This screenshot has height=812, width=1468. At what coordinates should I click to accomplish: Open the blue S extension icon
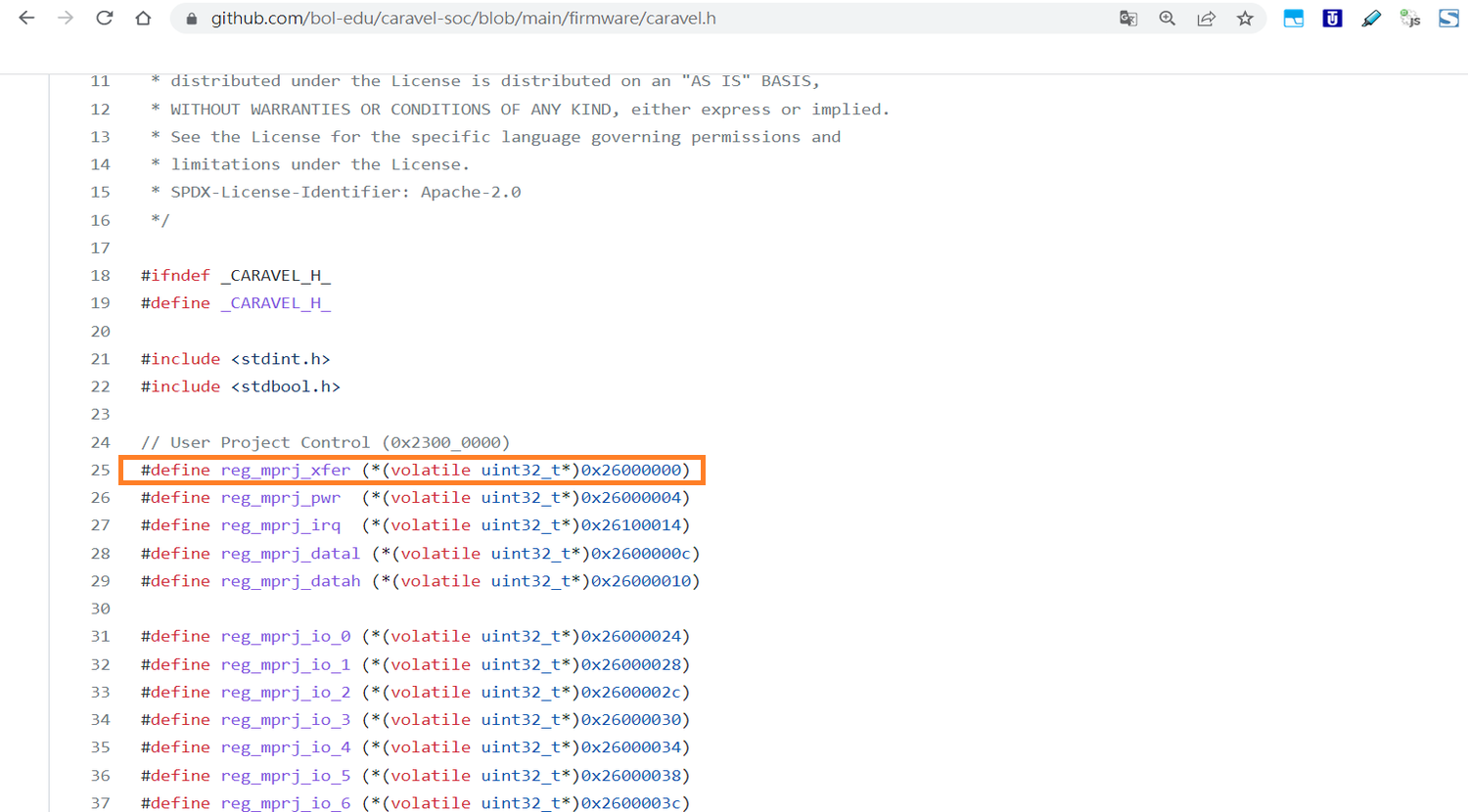(1448, 18)
